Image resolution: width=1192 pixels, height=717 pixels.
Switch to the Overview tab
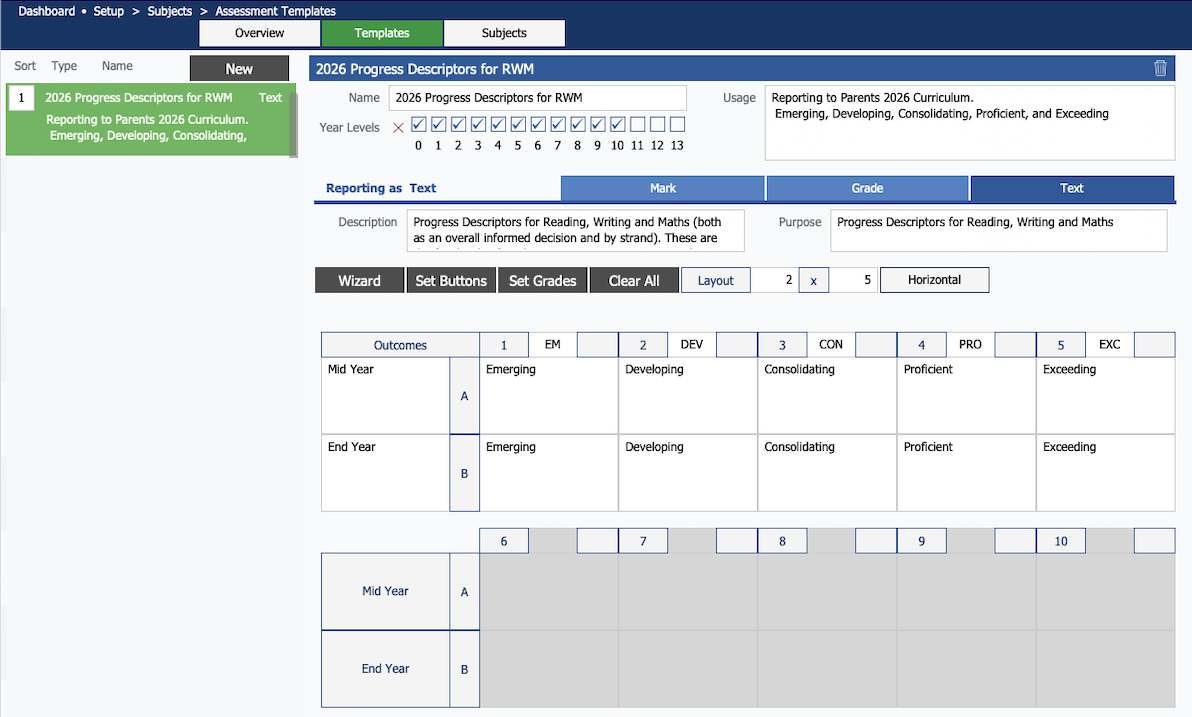pyautogui.click(x=260, y=33)
